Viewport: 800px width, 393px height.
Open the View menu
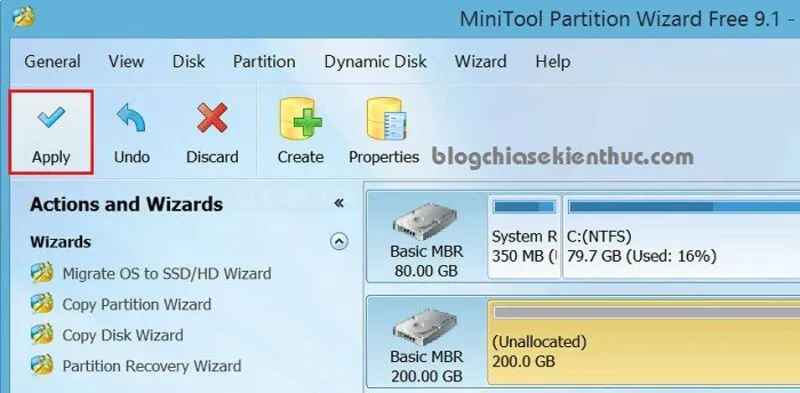[x=126, y=62]
